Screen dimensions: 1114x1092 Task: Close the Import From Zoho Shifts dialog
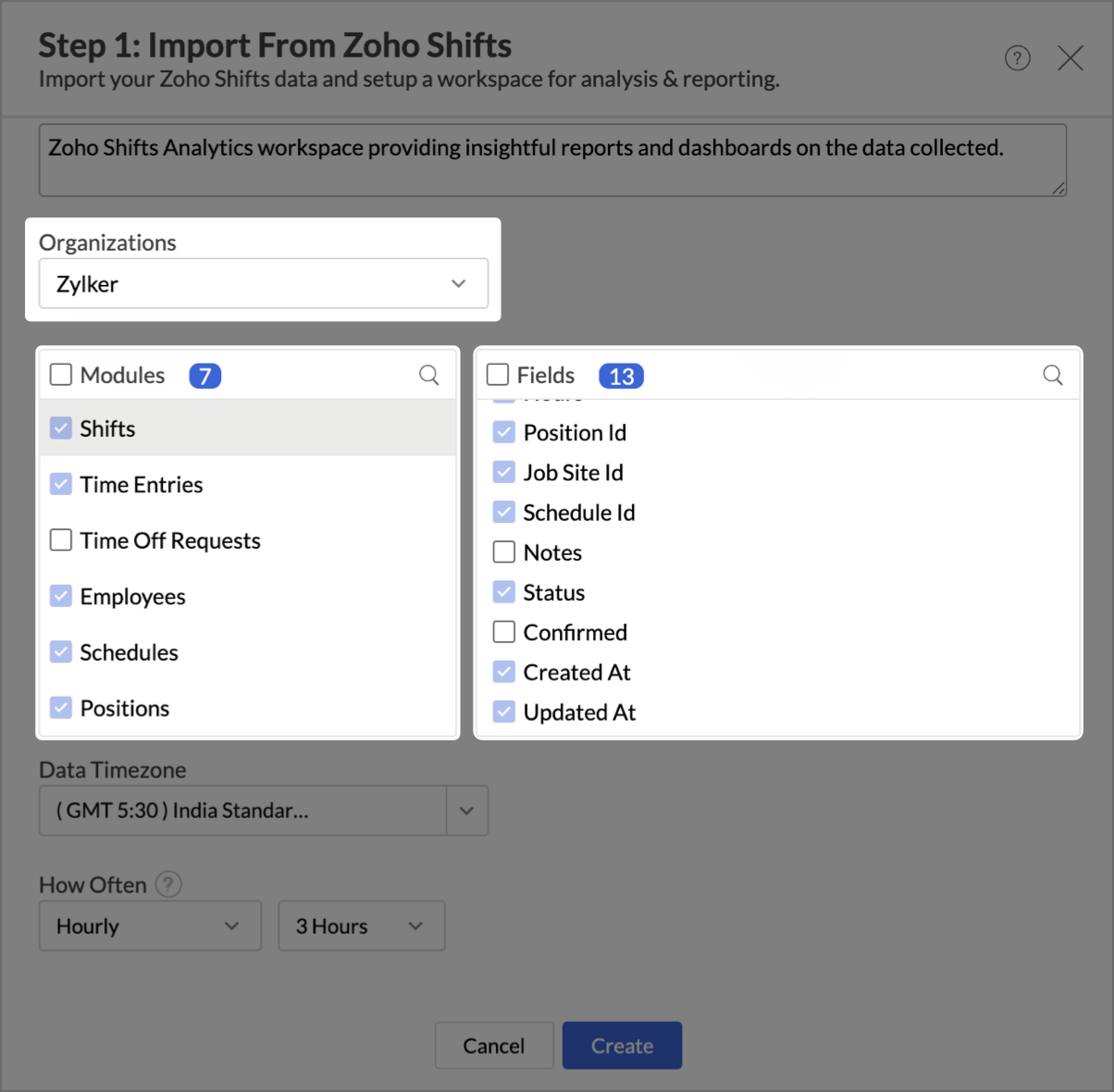1071,58
